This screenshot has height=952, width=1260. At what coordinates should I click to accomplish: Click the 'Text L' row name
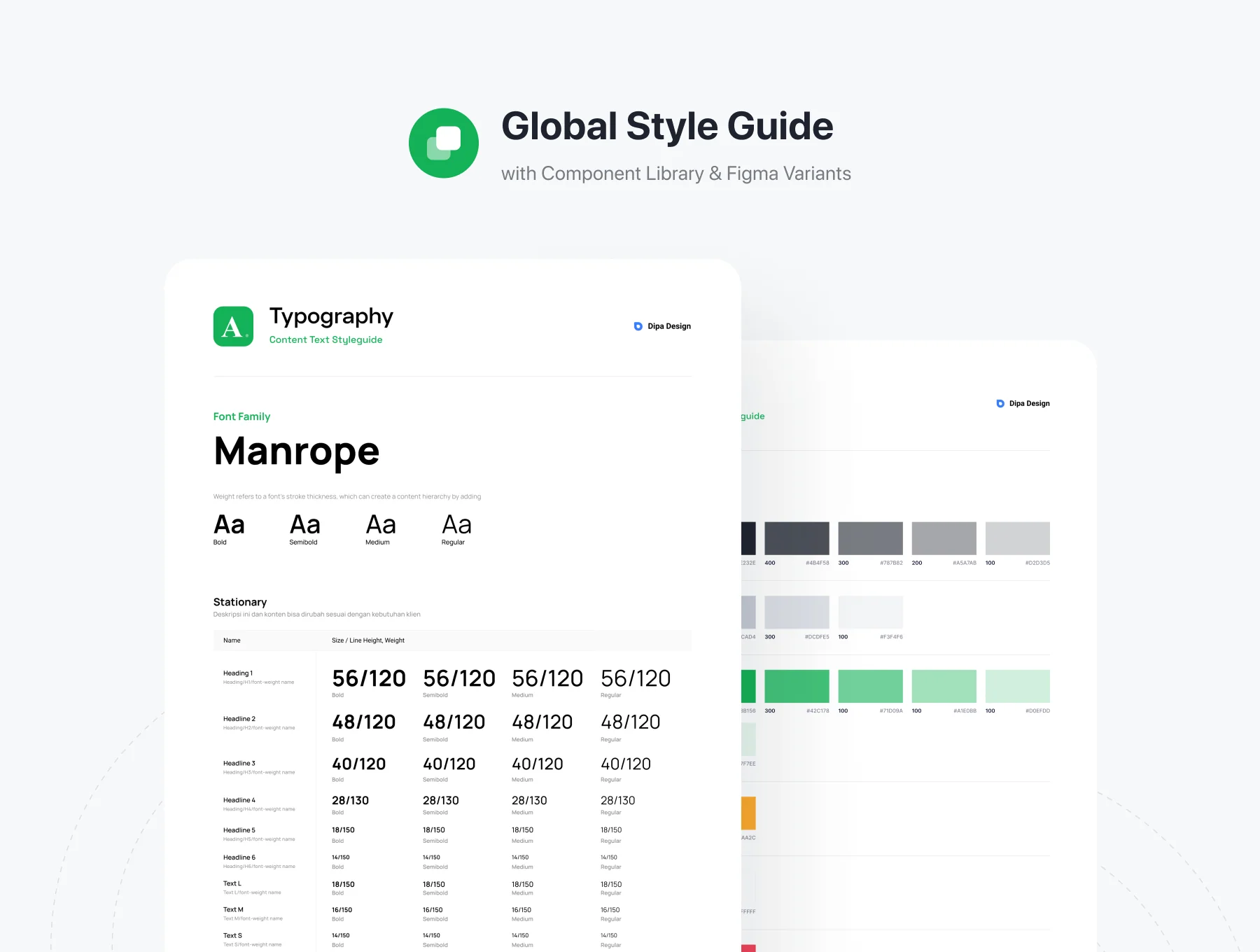(x=232, y=883)
